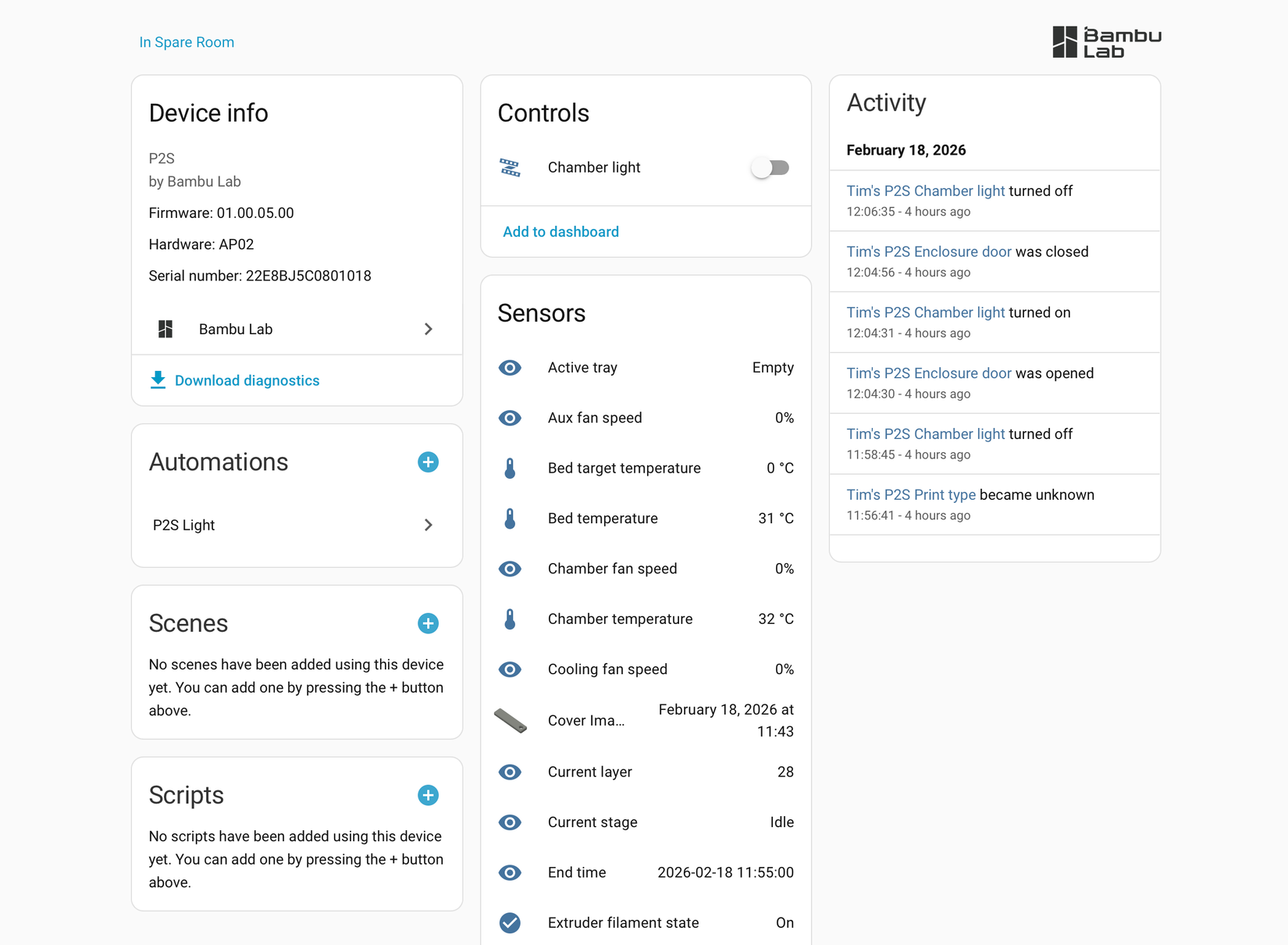The image size is (1288, 945).
Task: Open the In Spare Room area link
Action: point(186,41)
